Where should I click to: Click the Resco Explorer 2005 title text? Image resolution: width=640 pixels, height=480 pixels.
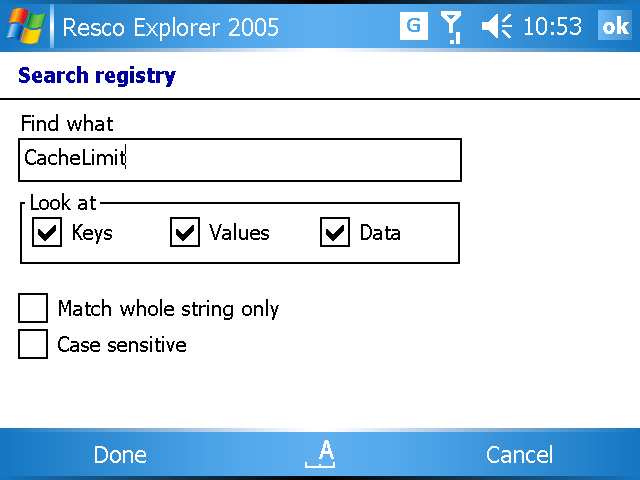click(171, 28)
